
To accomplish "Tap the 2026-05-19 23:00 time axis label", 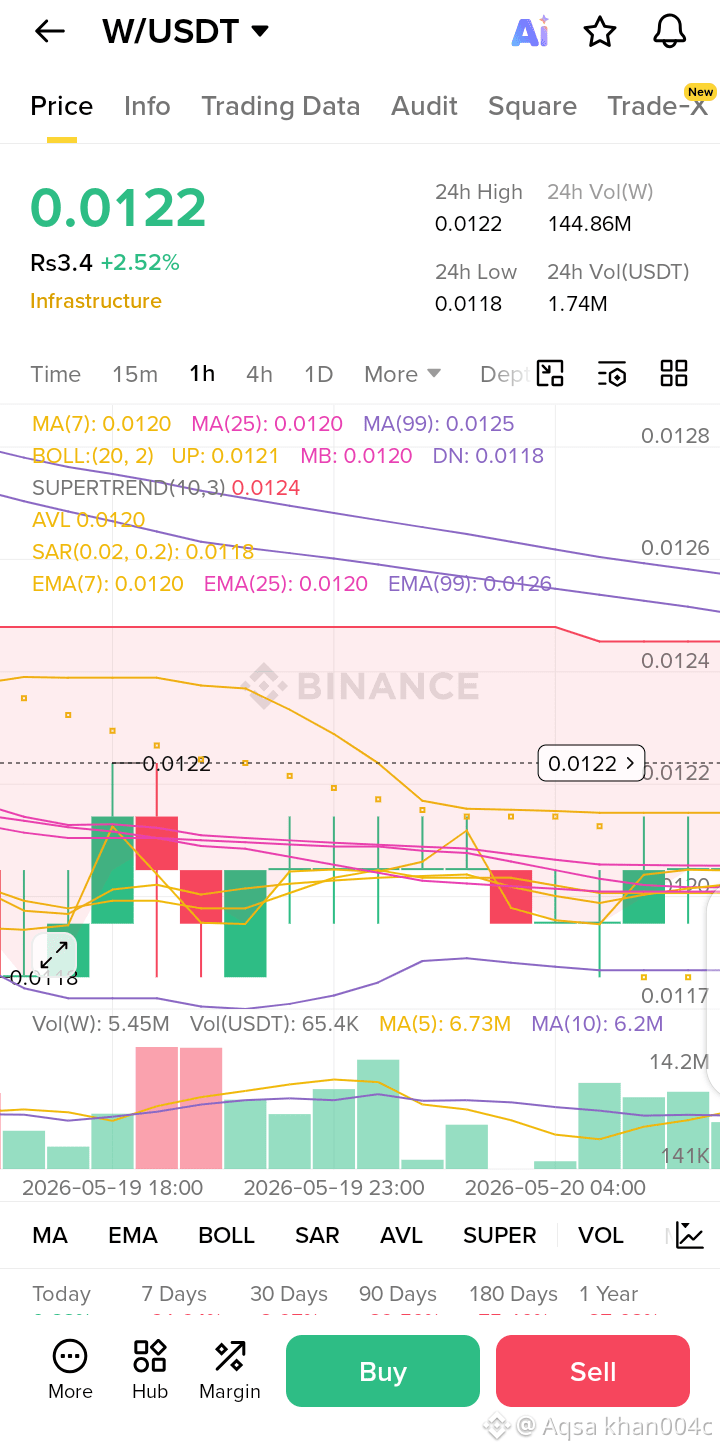I will point(334,1188).
